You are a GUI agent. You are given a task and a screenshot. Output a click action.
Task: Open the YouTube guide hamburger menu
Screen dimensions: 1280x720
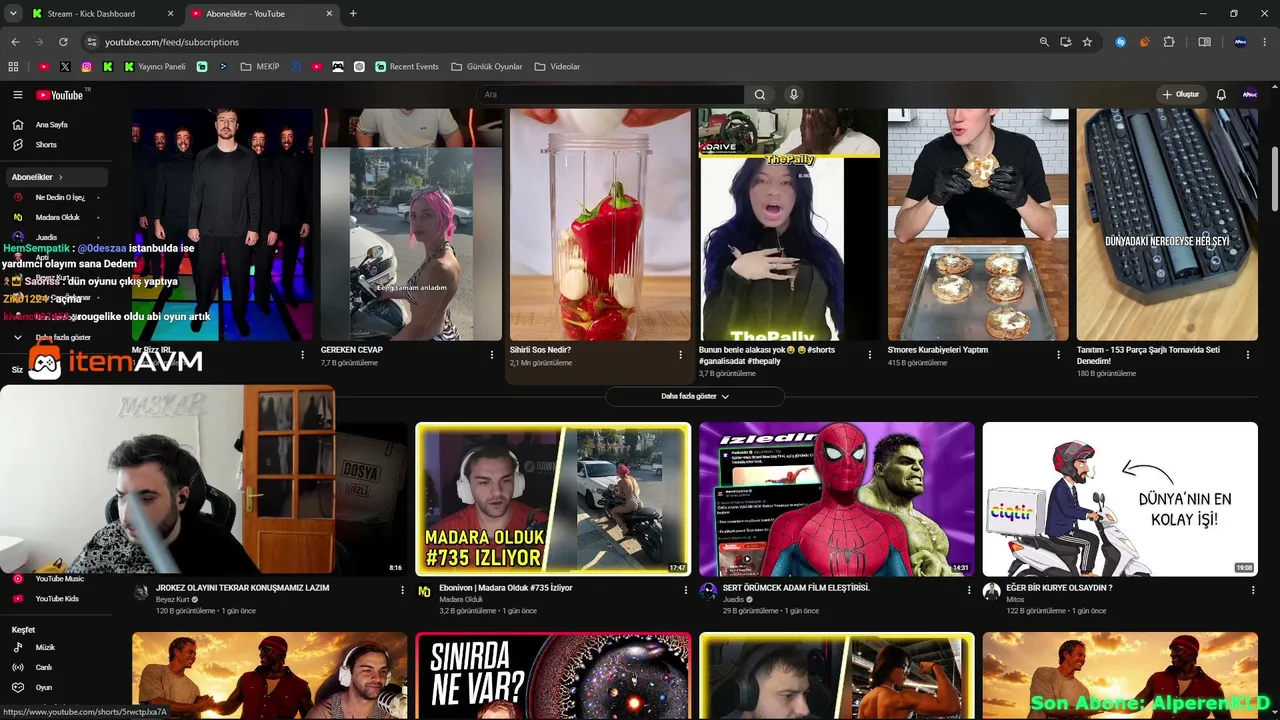[17, 95]
